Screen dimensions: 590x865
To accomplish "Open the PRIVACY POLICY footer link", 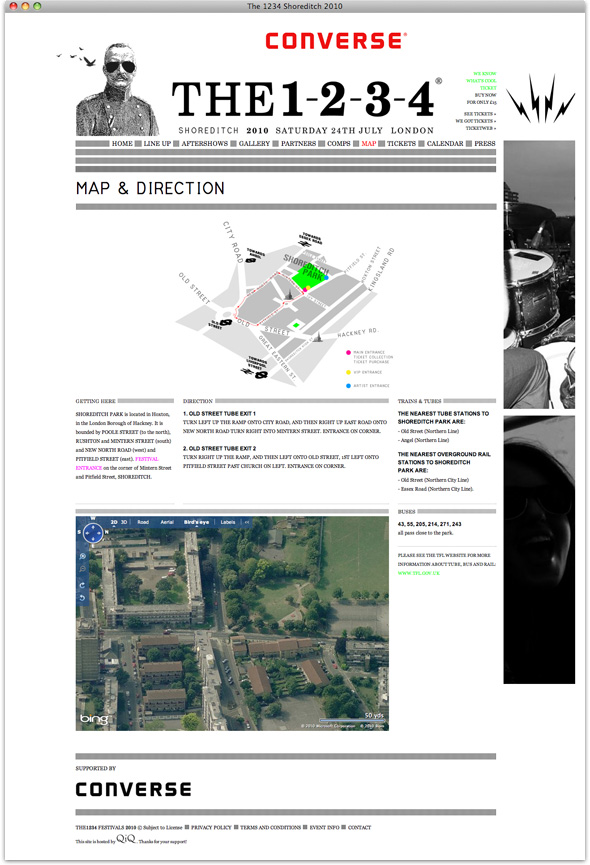I will [x=211, y=827].
